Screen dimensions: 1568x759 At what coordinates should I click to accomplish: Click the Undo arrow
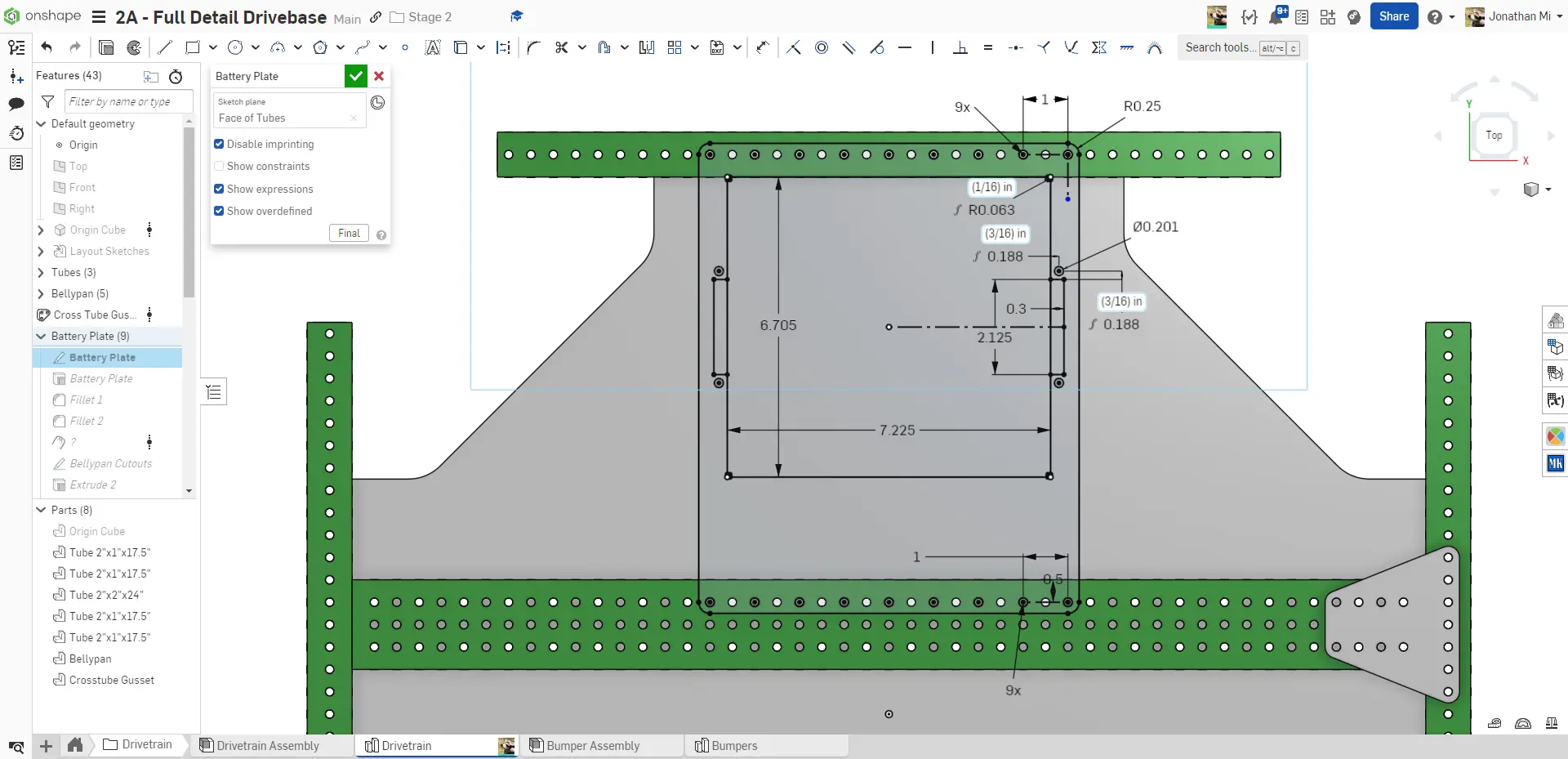pos(47,47)
